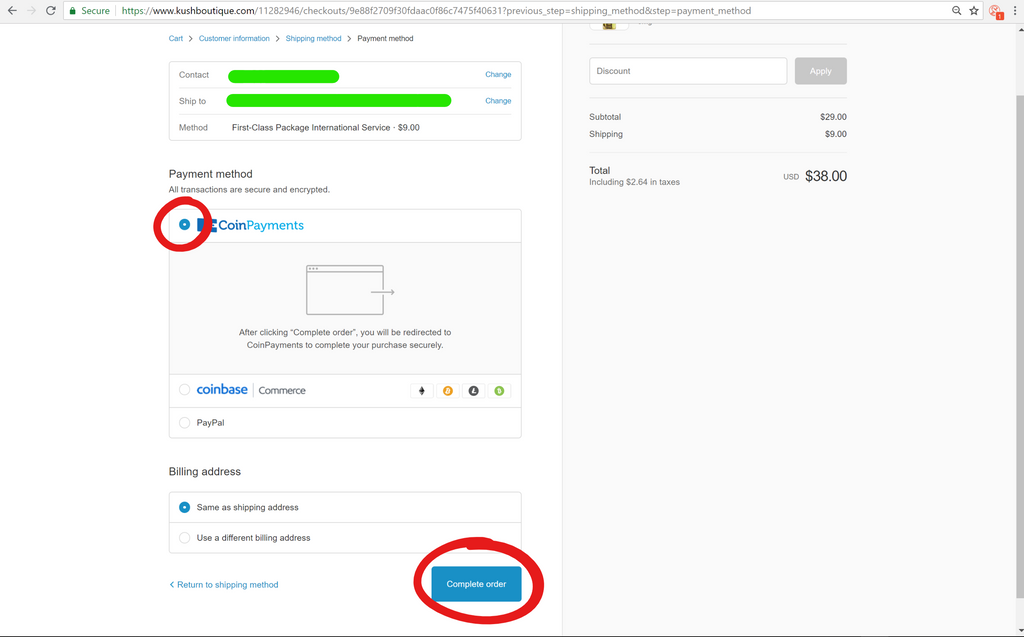Click the CoinPayments logo
The width and height of the screenshot is (1024, 637).
click(x=251, y=225)
